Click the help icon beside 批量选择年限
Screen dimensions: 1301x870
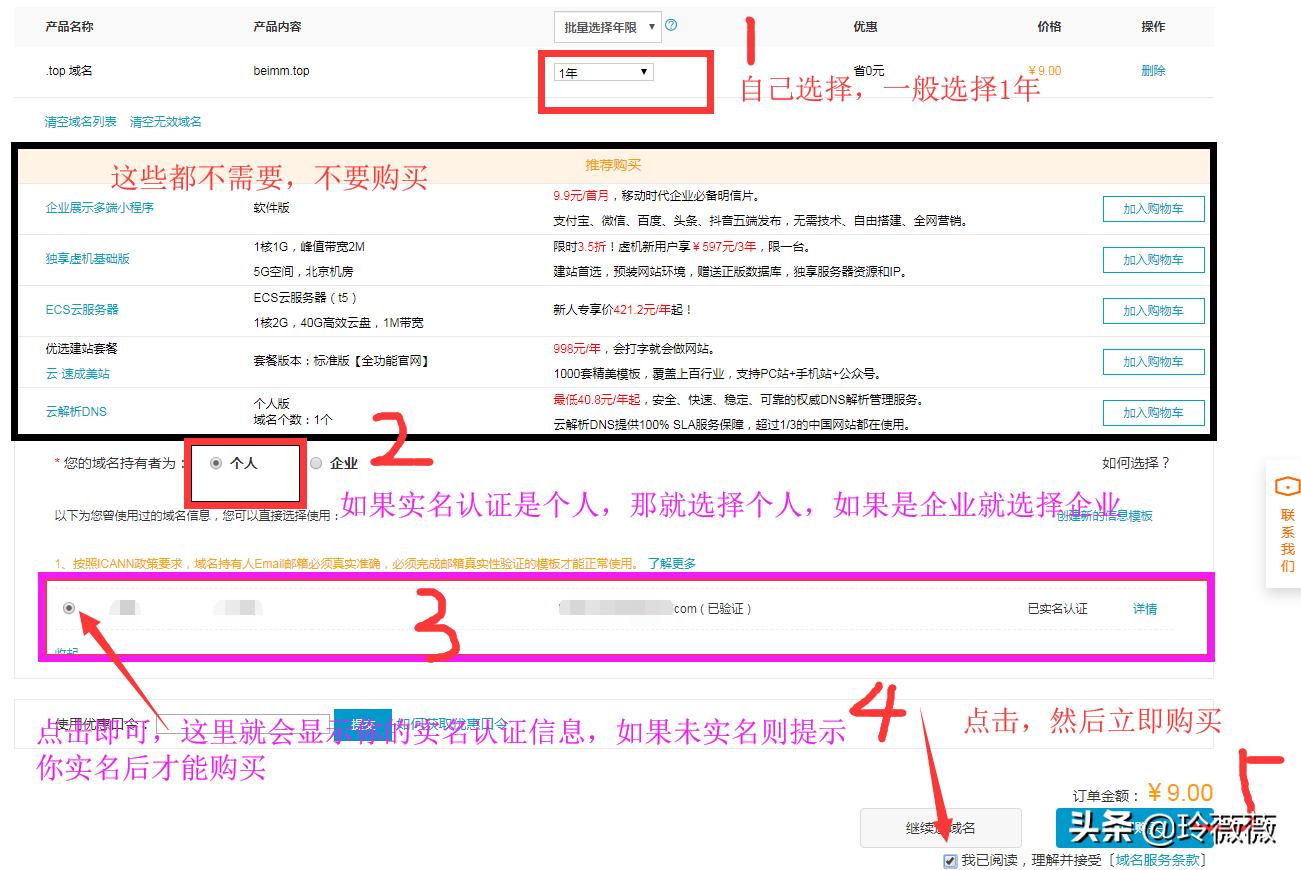coord(671,25)
